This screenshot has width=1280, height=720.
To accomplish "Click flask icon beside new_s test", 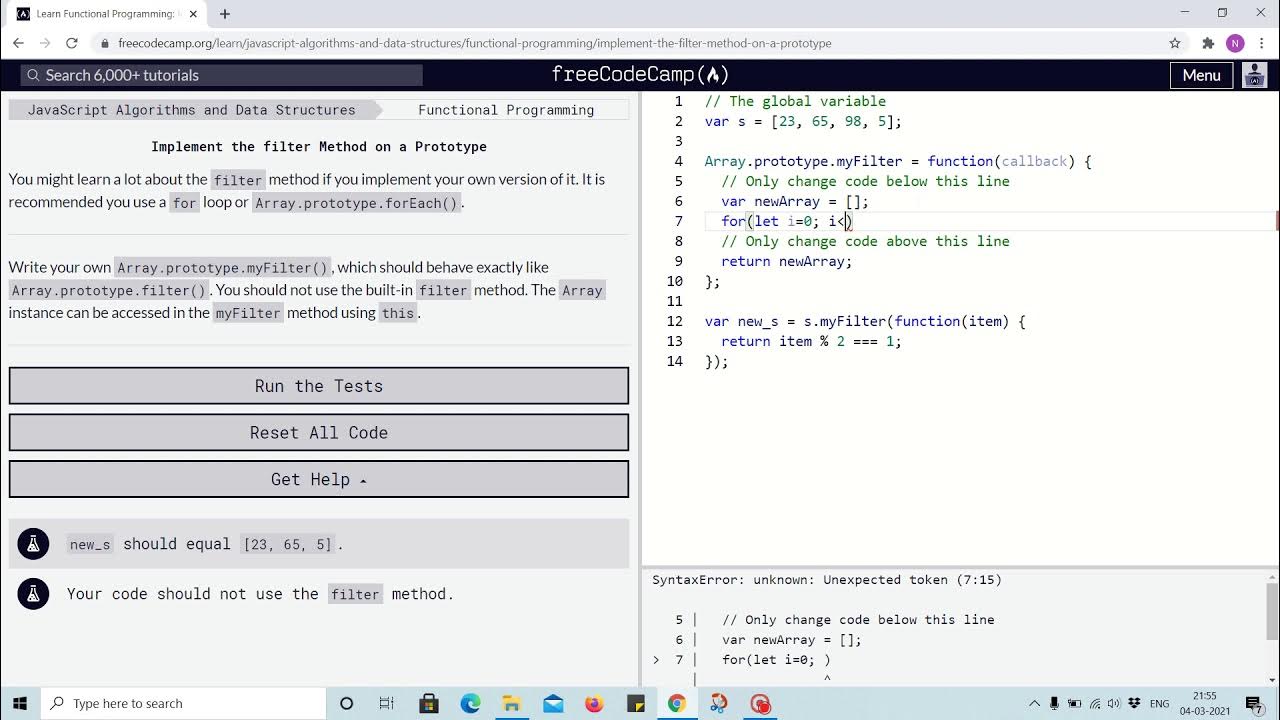I will pyautogui.click(x=33, y=544).
